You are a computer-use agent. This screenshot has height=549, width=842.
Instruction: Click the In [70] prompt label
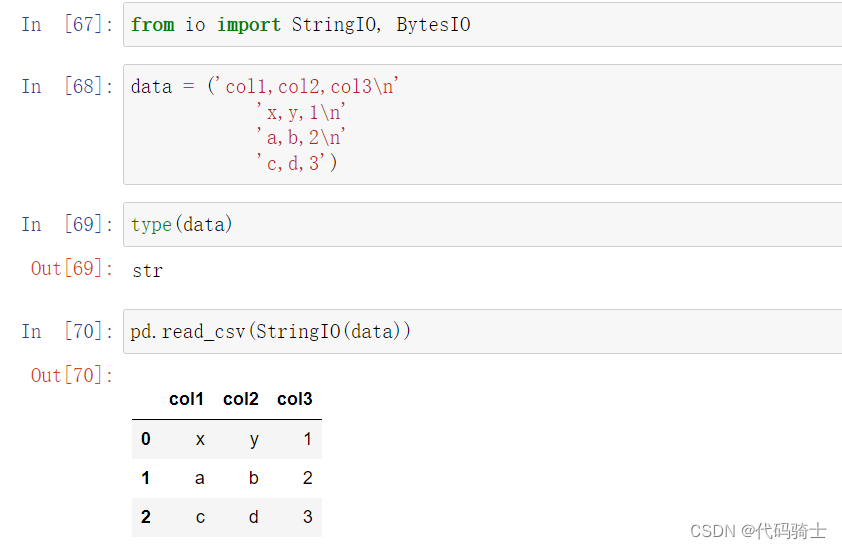pyautogui.click(x=67, y=331)
